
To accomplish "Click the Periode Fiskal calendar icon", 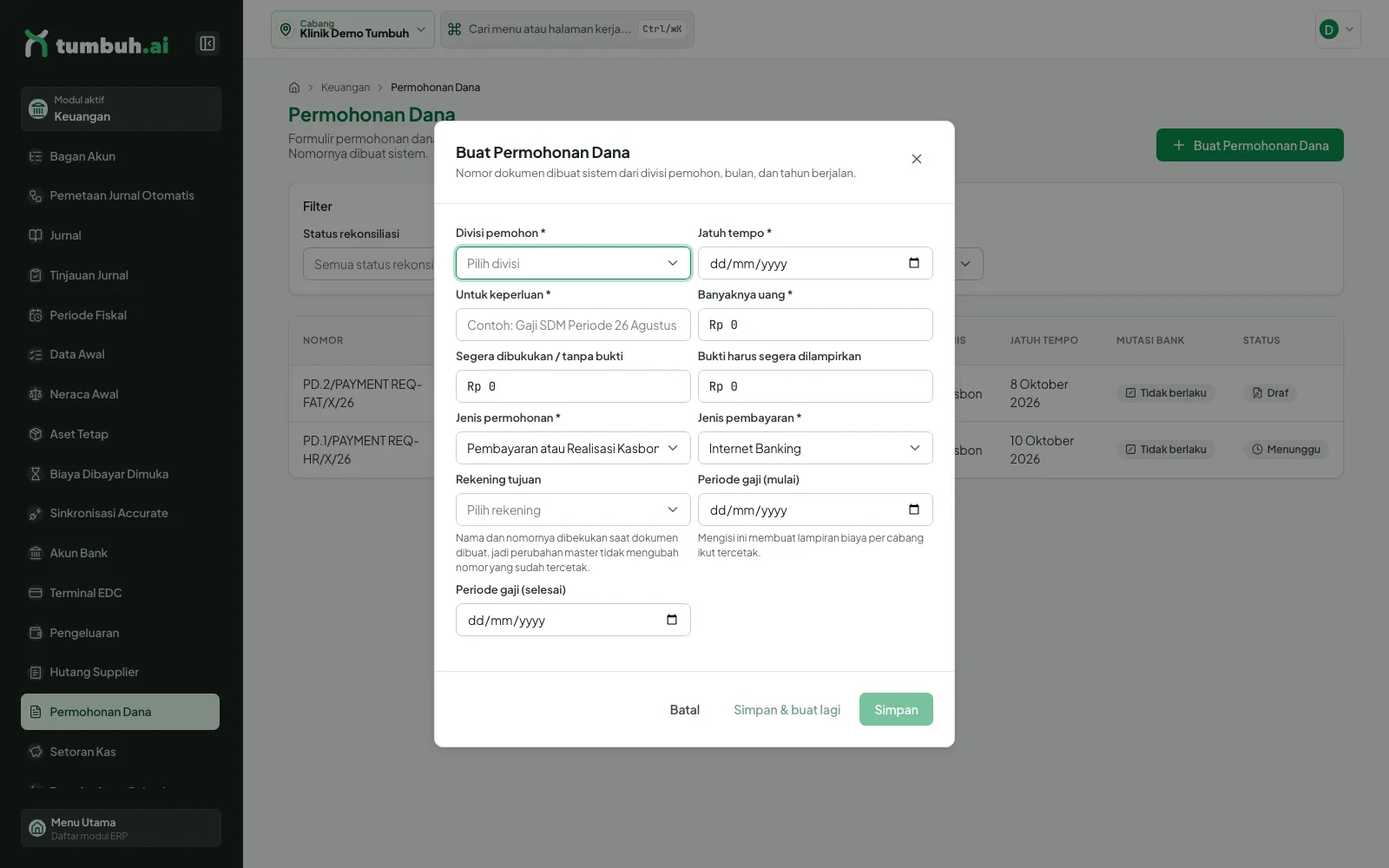I will [36, 315].
